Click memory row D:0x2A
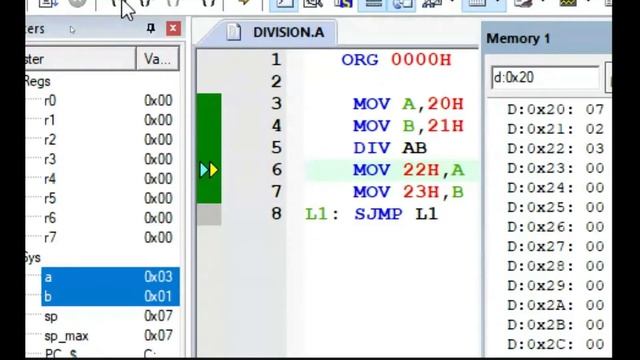Viewport: 640px width, 360px height. tap(556, 305)
